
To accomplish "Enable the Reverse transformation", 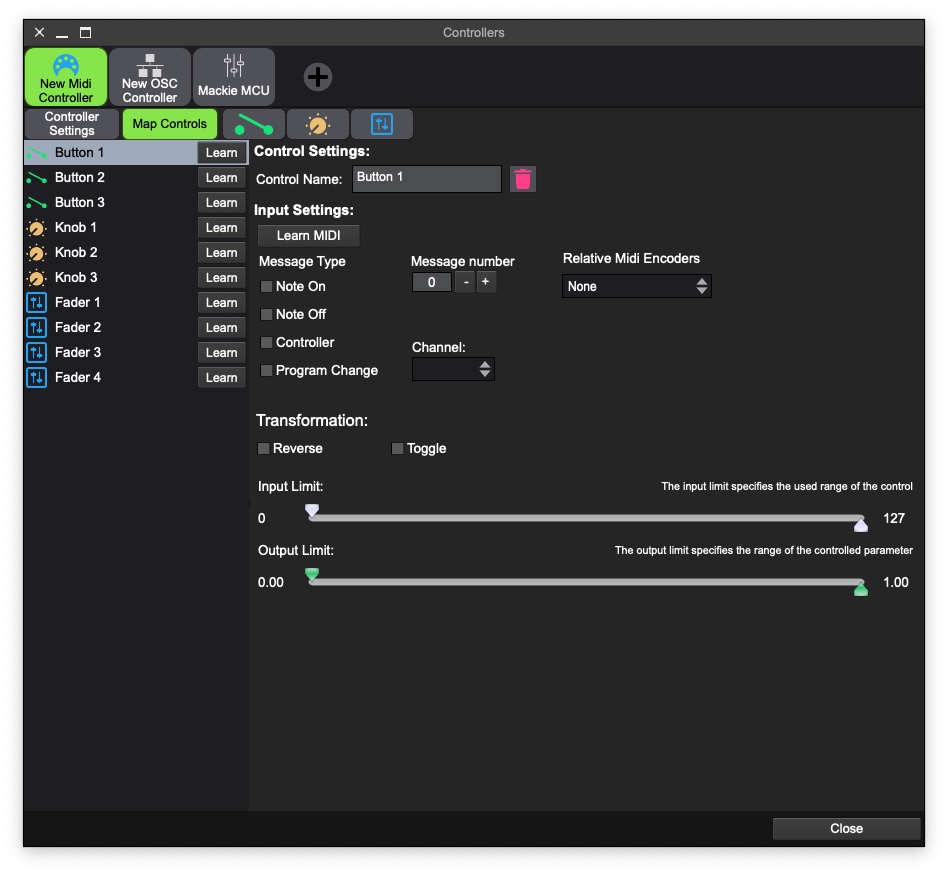I will 263,448.
